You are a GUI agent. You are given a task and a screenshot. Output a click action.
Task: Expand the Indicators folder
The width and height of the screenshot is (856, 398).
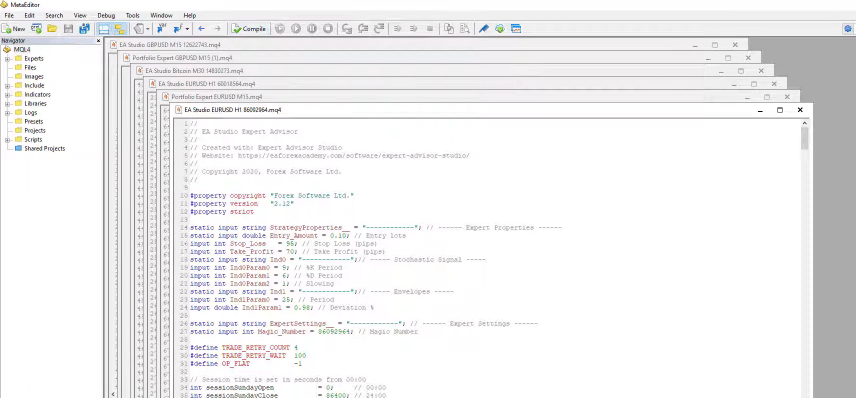pyautogui.click(x=8, y=94)
